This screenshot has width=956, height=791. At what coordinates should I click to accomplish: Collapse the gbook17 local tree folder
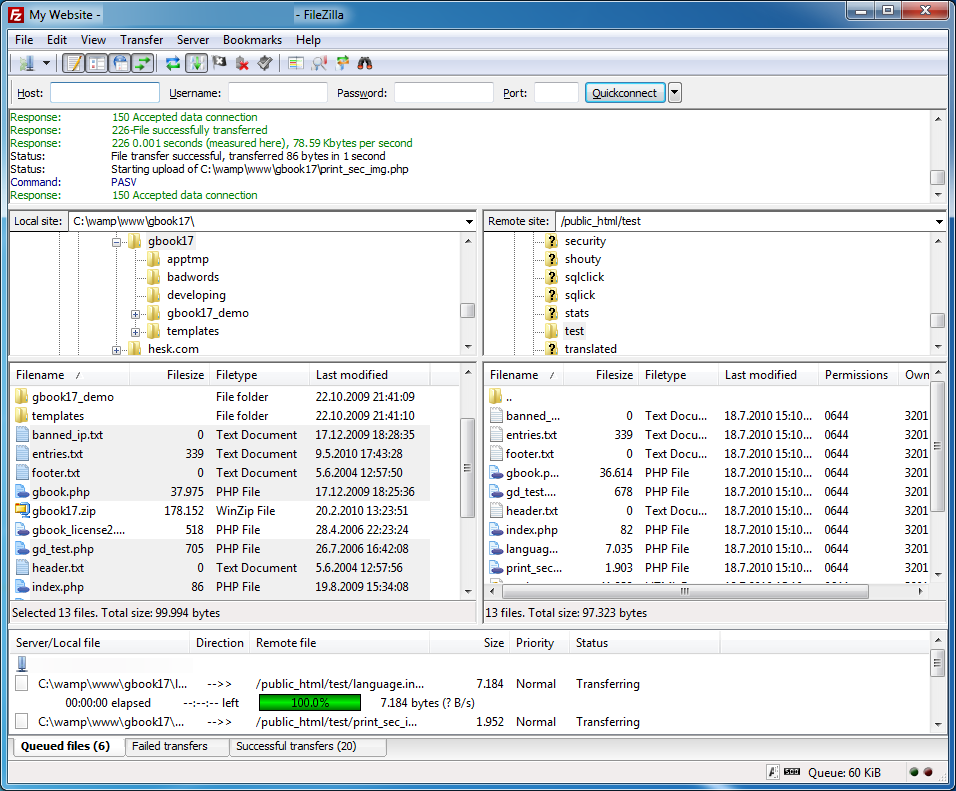pyautogui.click(x=116, y=242)
